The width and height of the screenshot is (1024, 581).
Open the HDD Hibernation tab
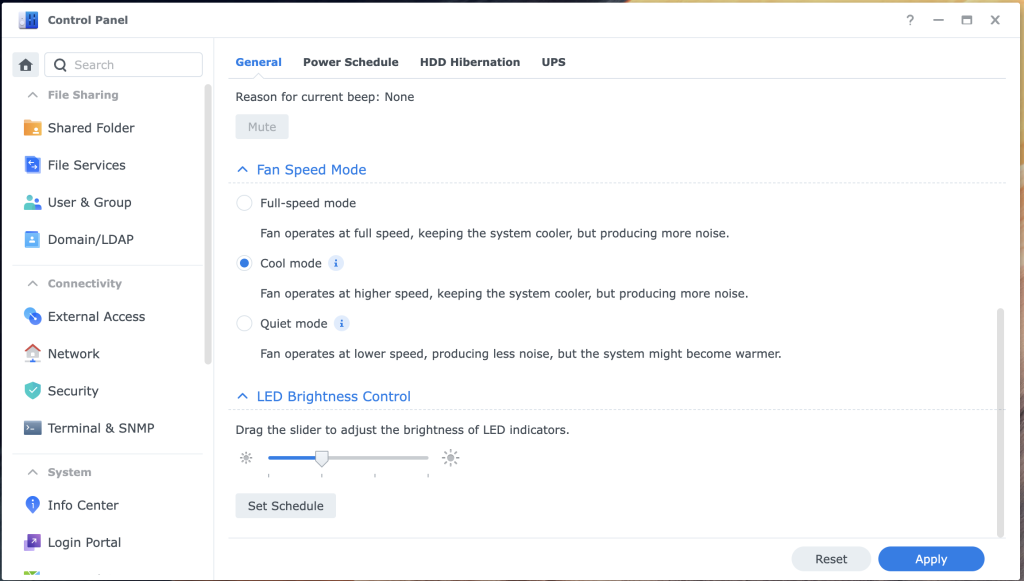(470, 62)
